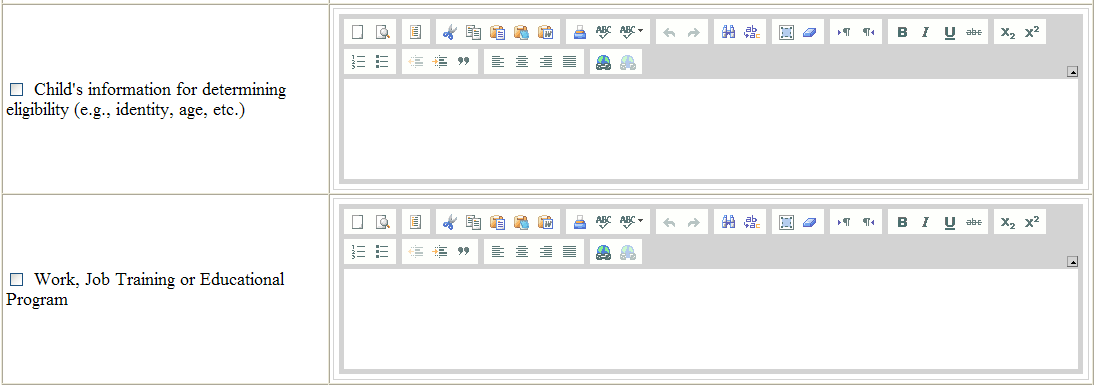Viewport: 1096px width, 385px height.
Task: Open spell-check-as-you-type dropdown in Work, Job Training editor
Action: click(x=631, y=222)
